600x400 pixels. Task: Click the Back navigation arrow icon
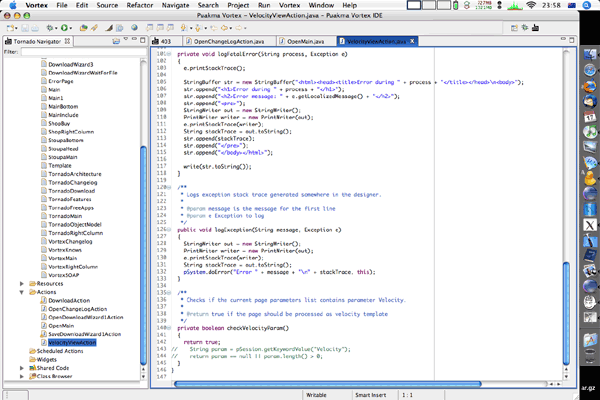click(224, 28)
